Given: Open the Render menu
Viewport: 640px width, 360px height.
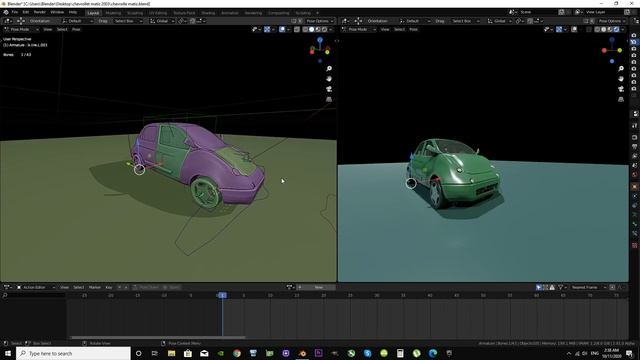Looking at the screenshot, I should click(40, 12).
